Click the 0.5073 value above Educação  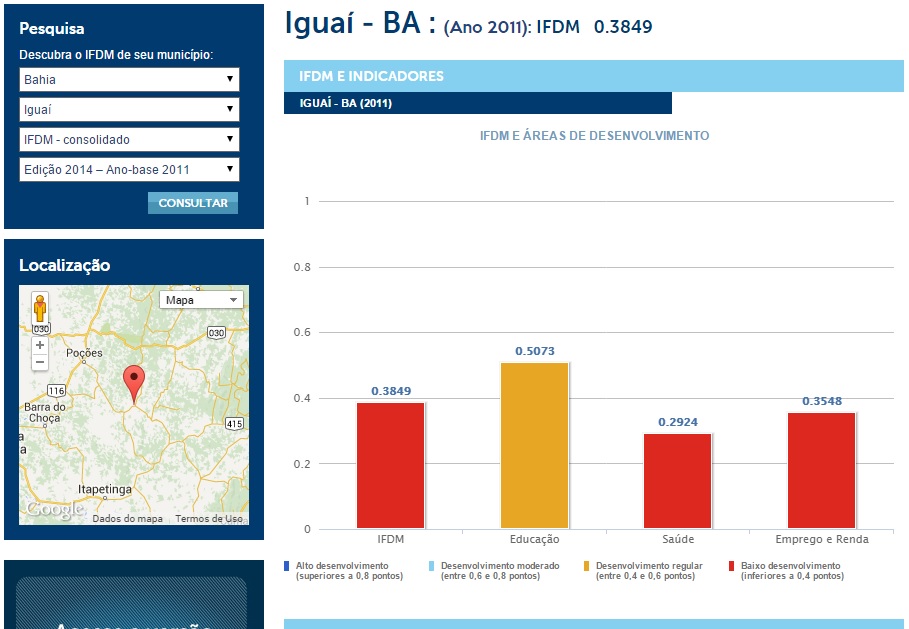[x=535, y=351]
